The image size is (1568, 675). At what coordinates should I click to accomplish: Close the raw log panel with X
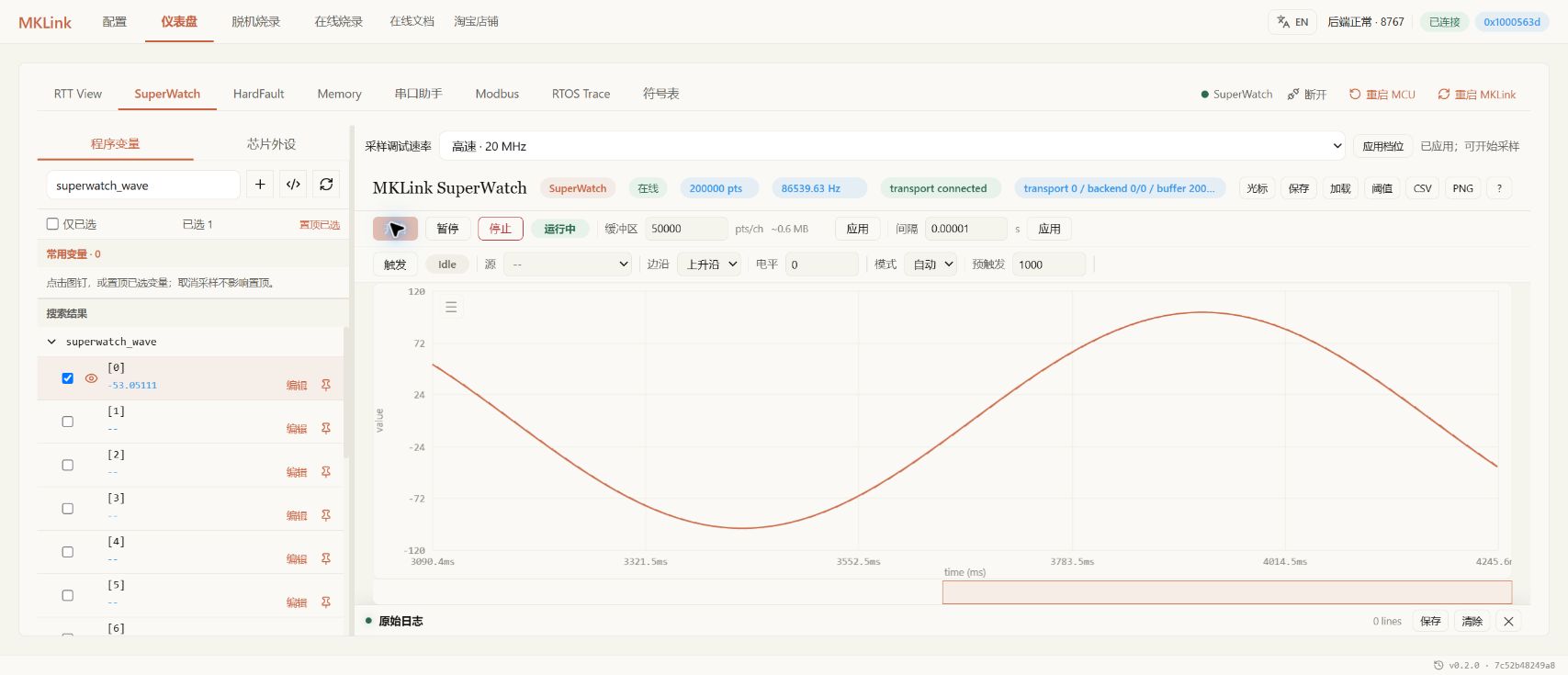coord(1508,622)
